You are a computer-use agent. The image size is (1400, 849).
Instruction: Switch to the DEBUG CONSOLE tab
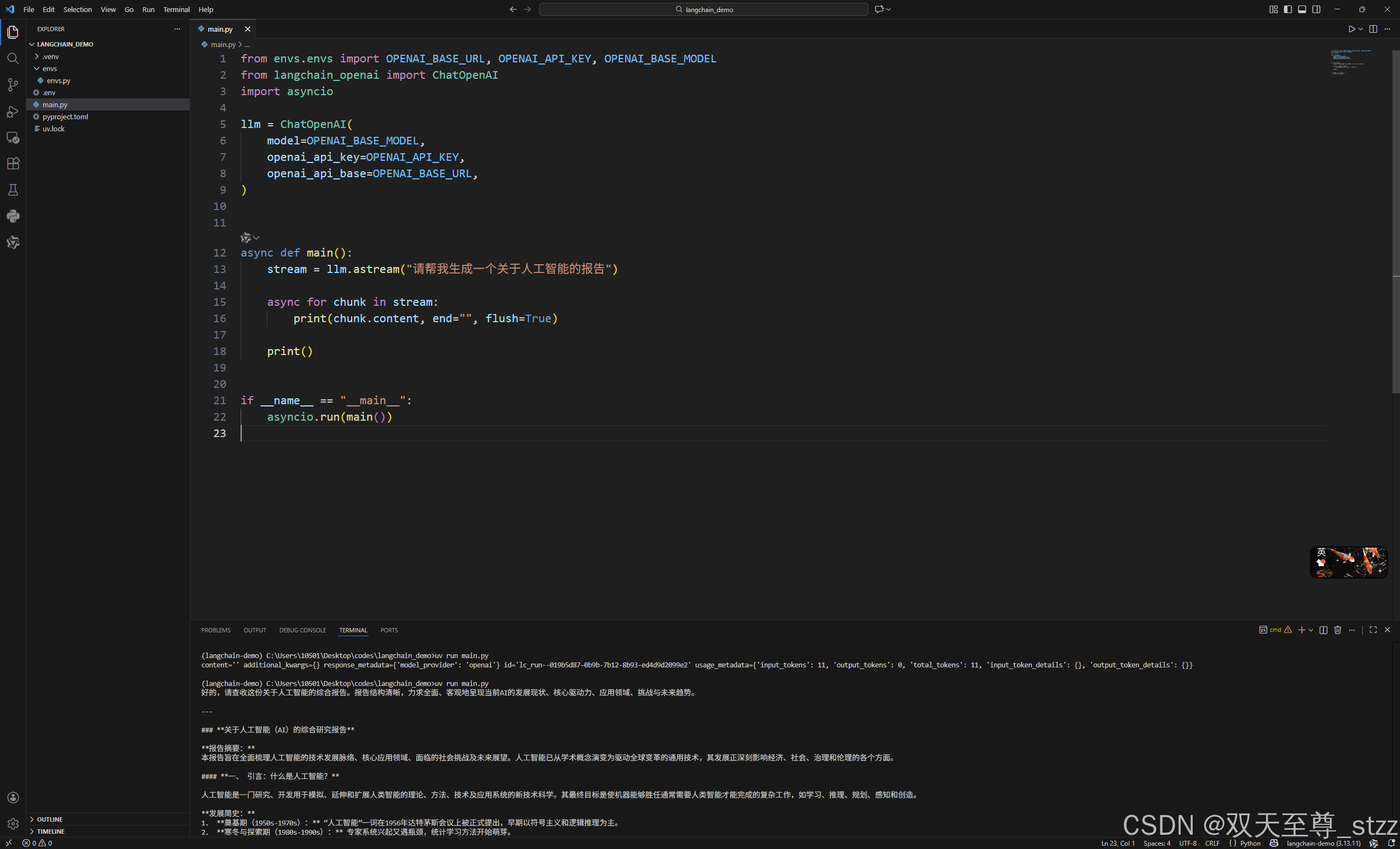[x=302, y=630]
